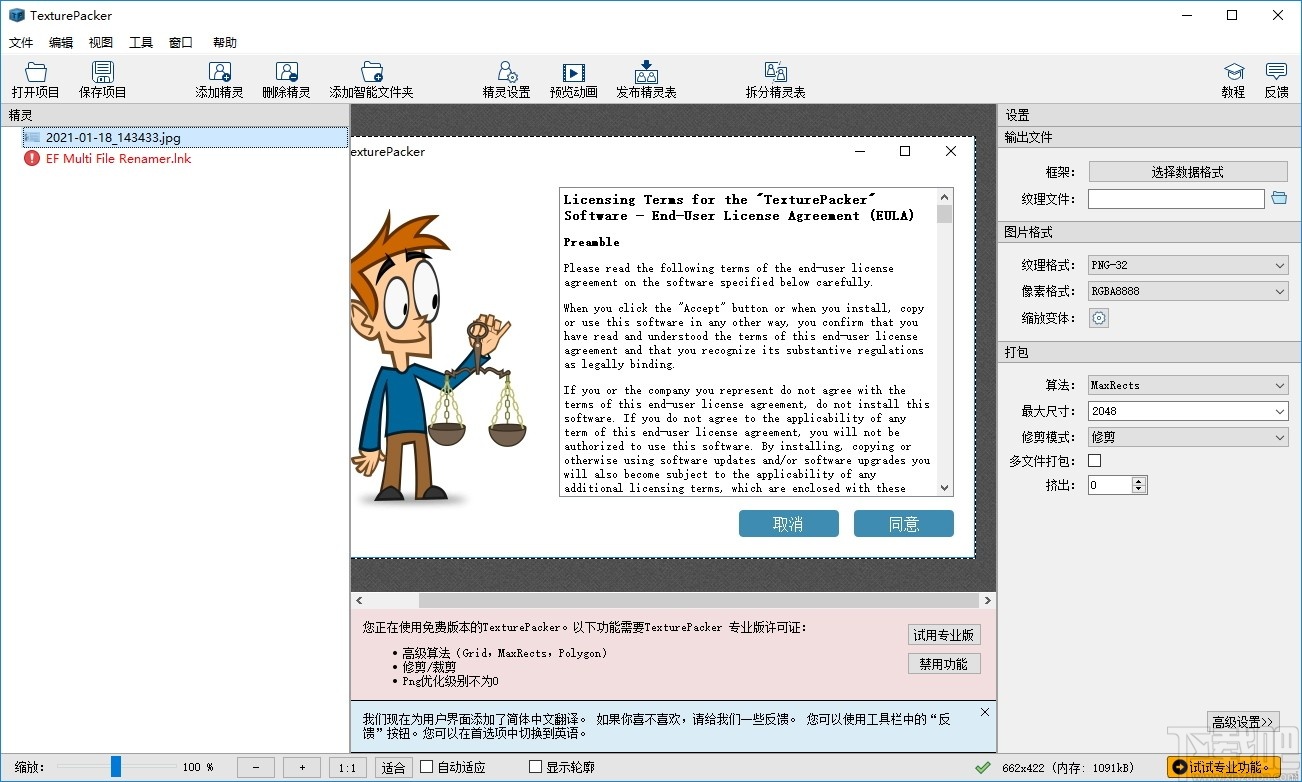
Task: Zoom out with minus button
Action: 256,767
